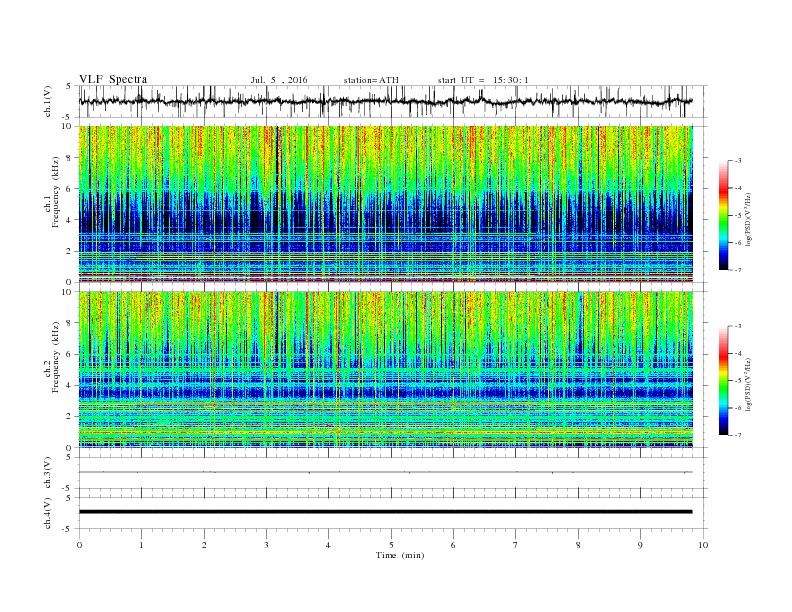792x612 pixels.
Task: Click the 'ch.3(V)' axis label
Action: [48, 473]
